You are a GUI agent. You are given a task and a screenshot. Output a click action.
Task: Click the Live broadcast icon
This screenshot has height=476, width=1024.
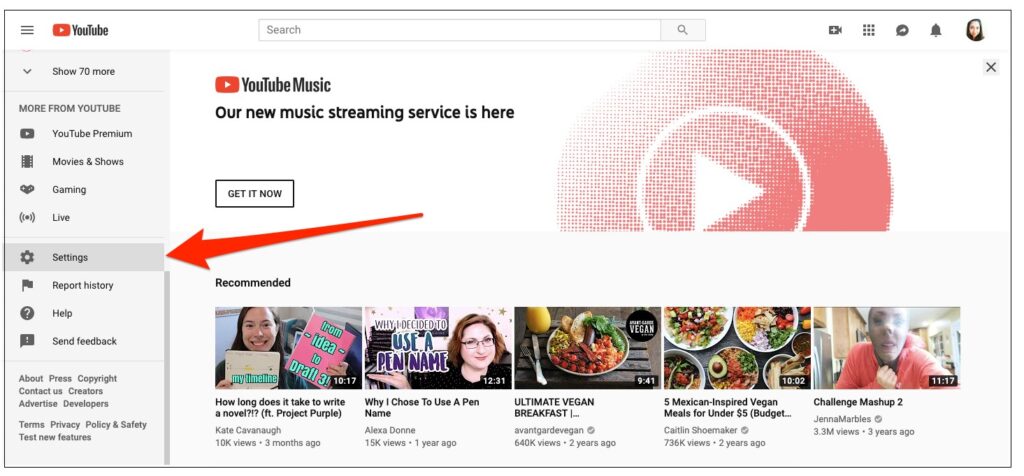tap(27, 217)
